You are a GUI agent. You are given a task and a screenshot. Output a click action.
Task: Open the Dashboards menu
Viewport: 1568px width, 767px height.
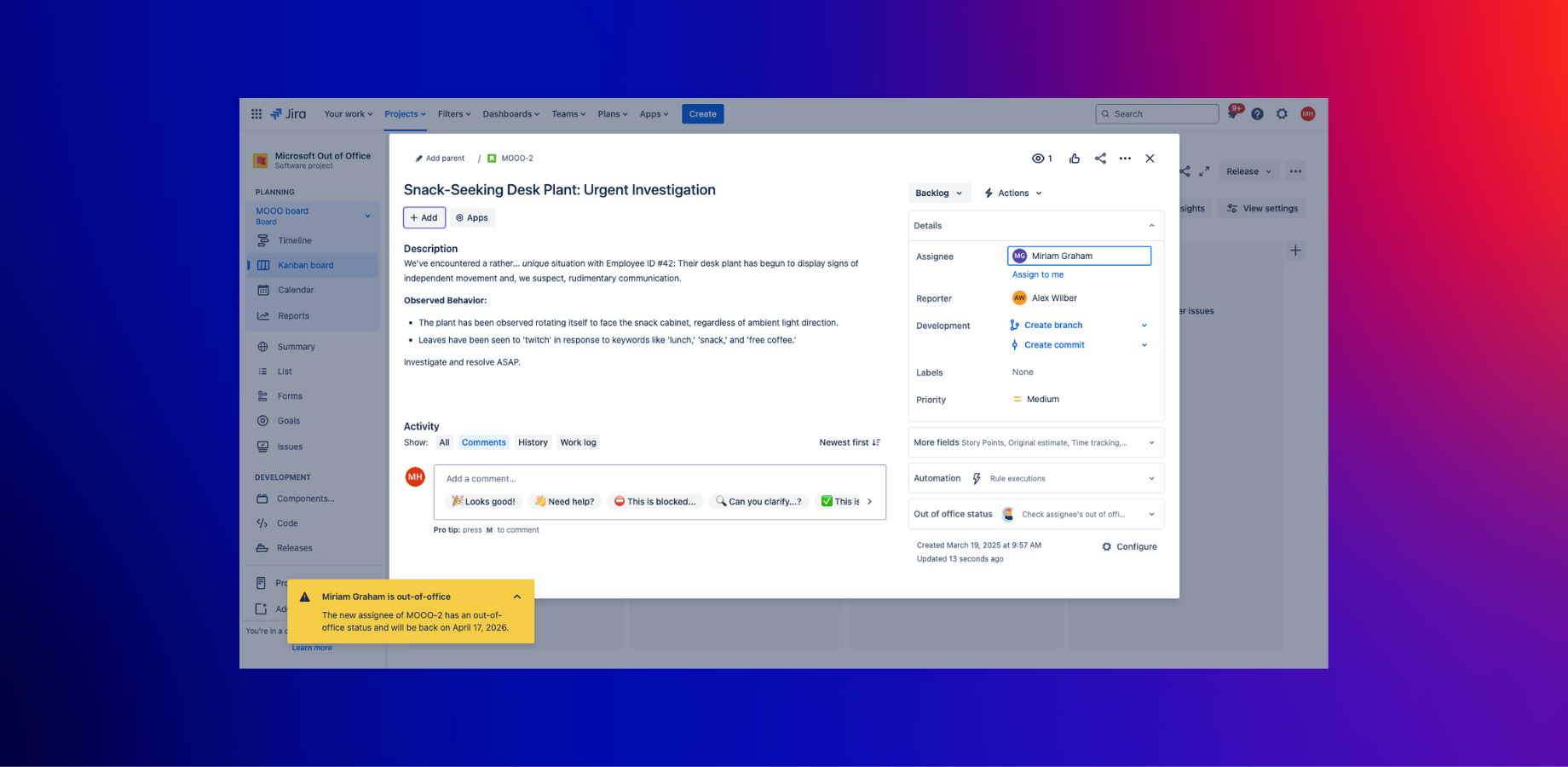pyautogui.click(x=512, y=114)
